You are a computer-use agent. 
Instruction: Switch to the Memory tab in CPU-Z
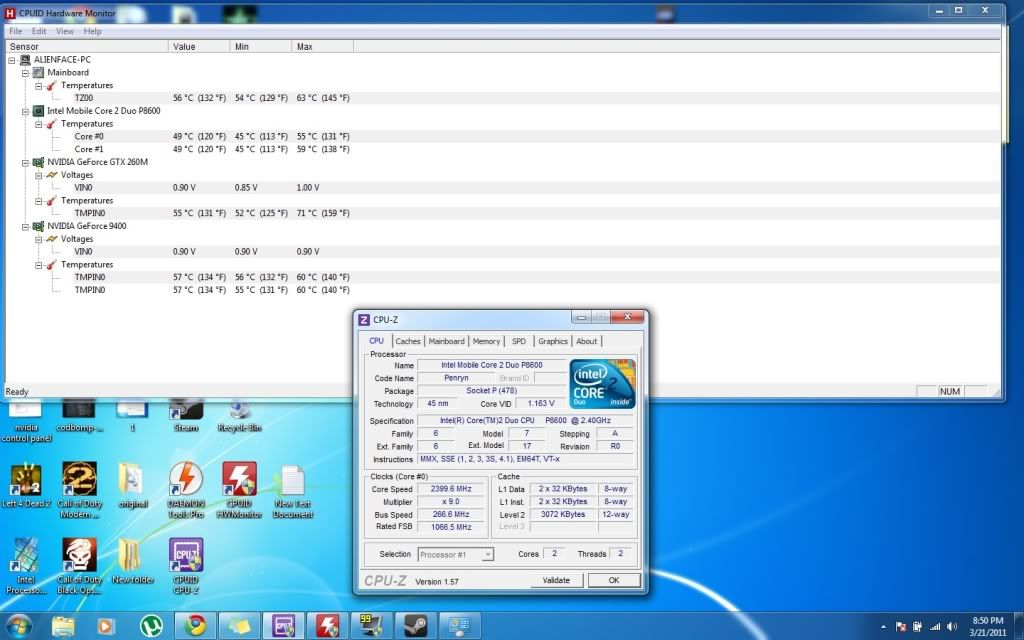[486, 342]
